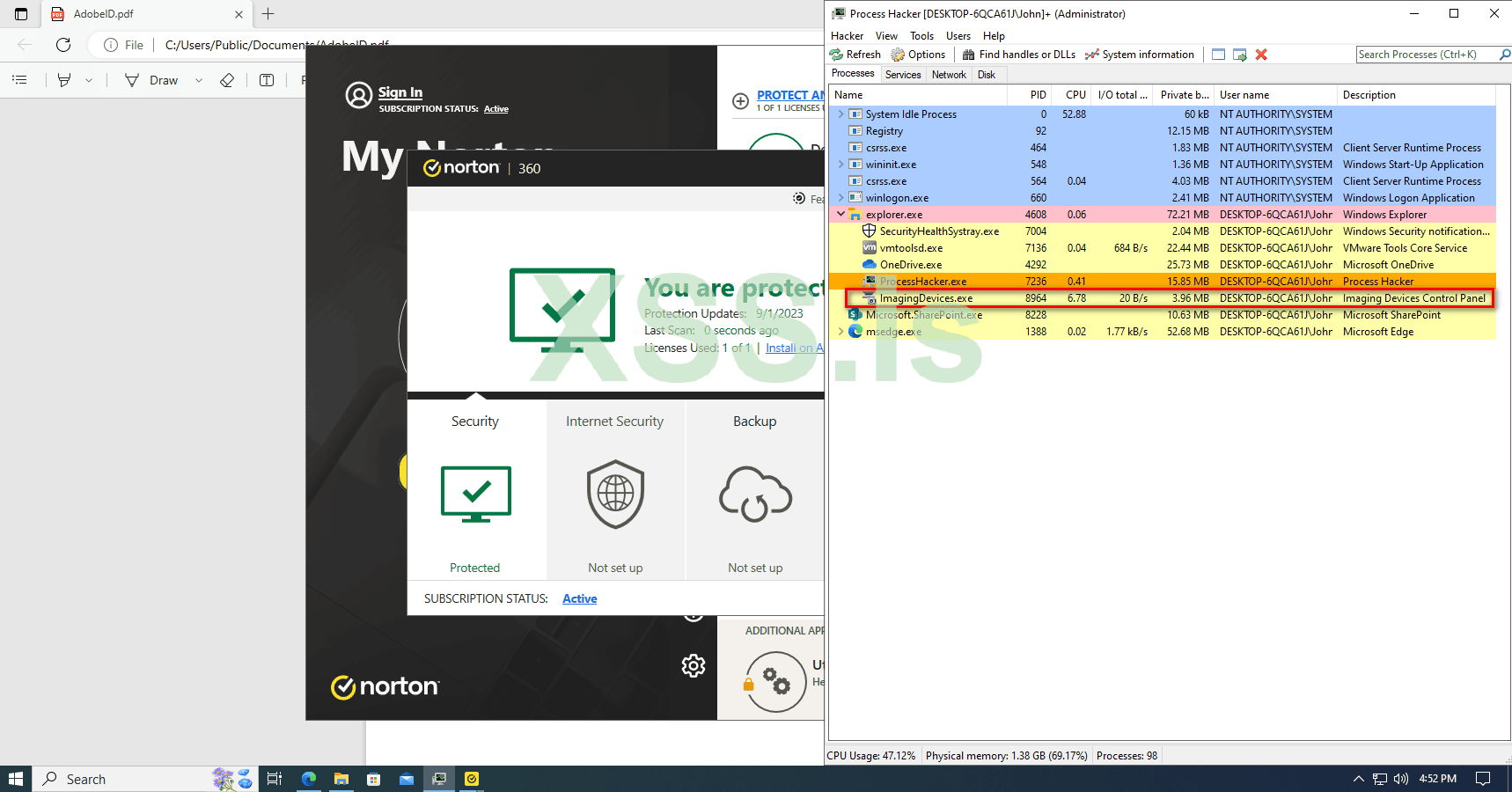Click the find window and thread icon
This screenshot has height=792, width=1512.
1240,55
